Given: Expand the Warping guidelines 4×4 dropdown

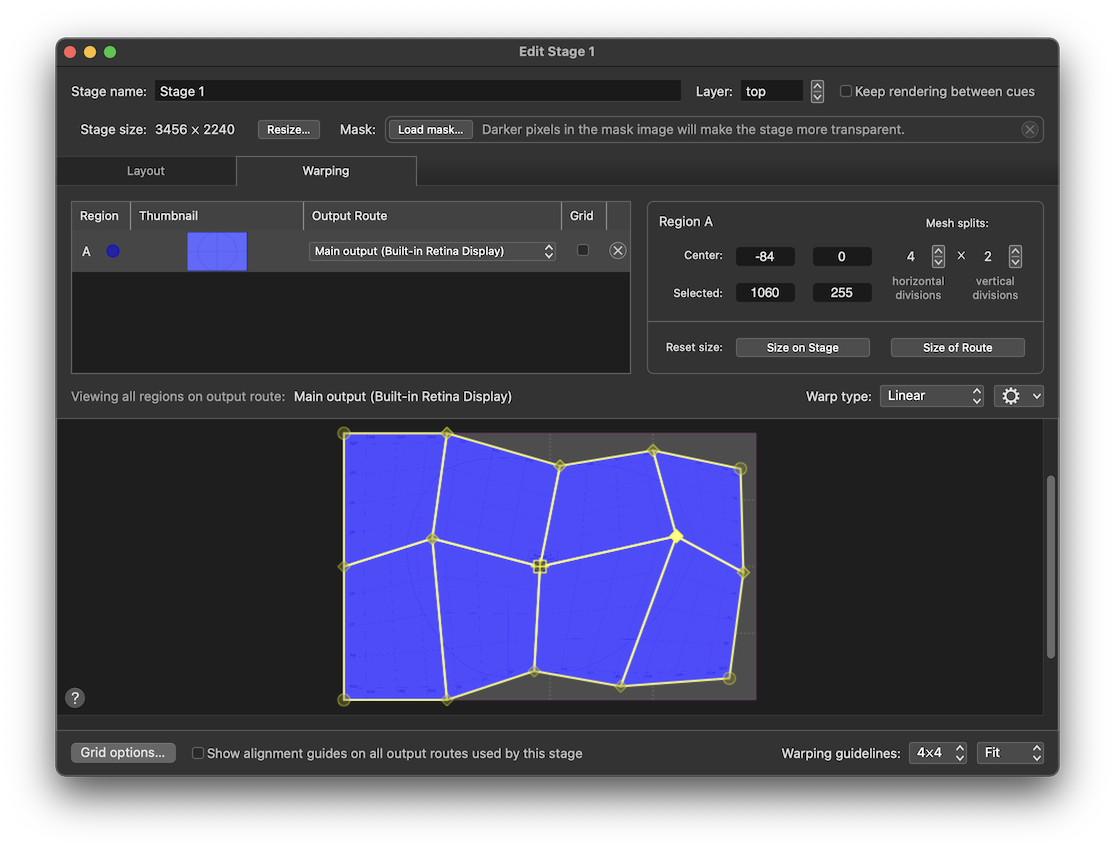Looking at the screenshot, I should tap(937, 753).
